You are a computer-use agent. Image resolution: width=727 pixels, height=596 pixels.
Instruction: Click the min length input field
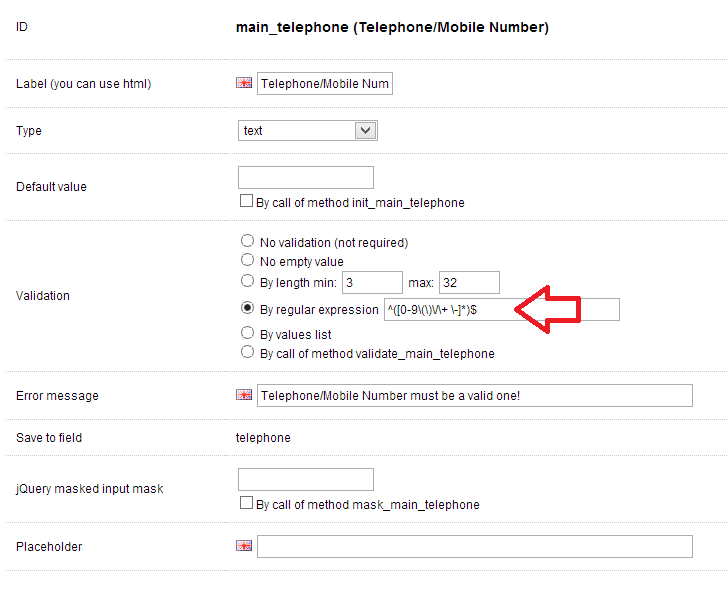pos(372,283)
